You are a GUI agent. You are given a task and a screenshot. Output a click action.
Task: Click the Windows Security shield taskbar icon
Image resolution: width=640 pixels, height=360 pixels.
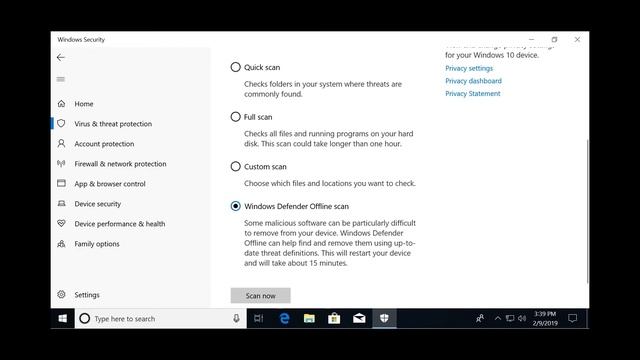coord(384,318)
